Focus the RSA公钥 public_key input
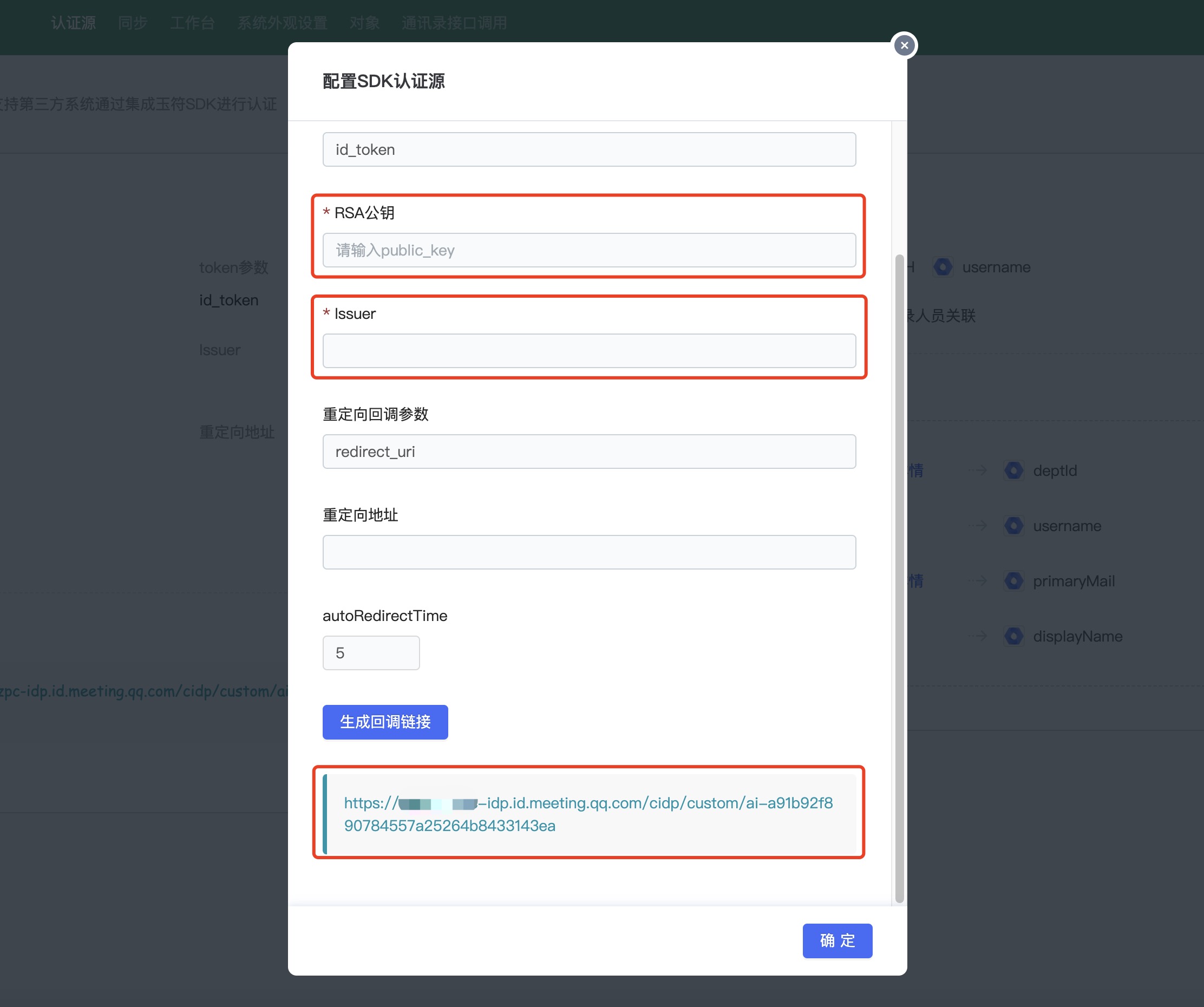The image size is (1204, 1007). (589, 250)
